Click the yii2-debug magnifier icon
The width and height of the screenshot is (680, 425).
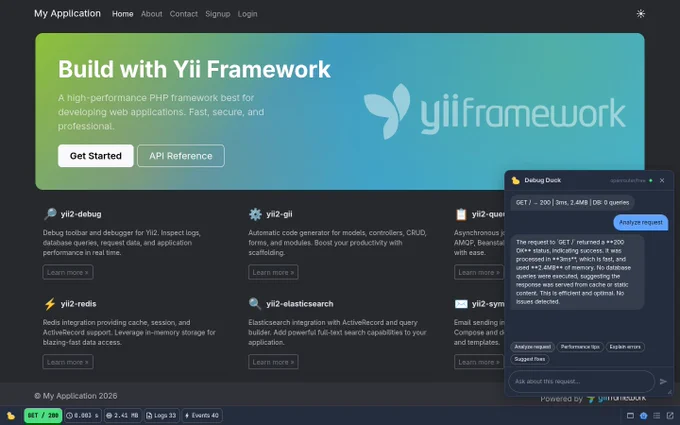pos(50,214)
